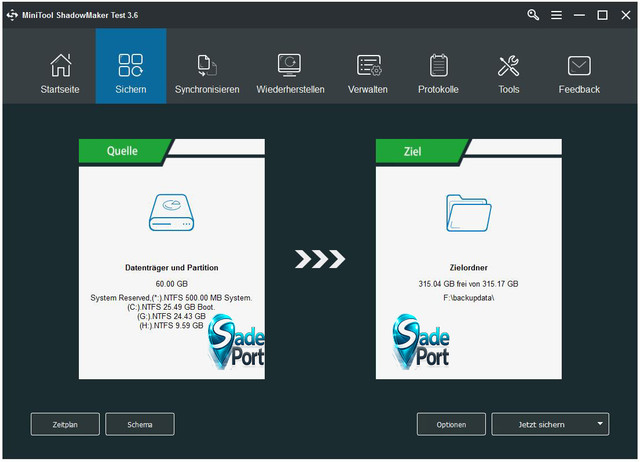
Task: Click the Zielordner label
Action: (469, 268)
